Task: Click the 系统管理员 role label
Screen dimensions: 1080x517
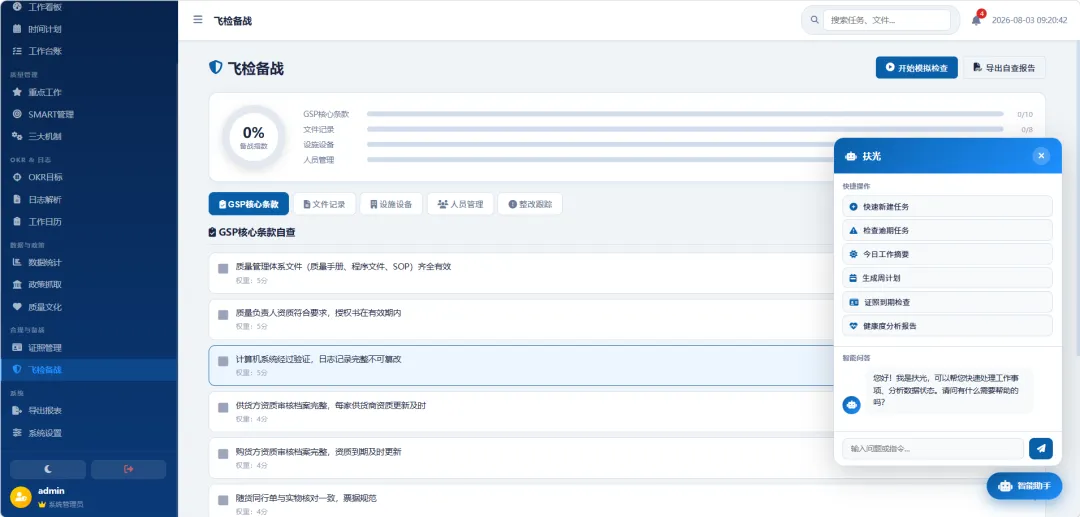Action: [x=68, y=504]
